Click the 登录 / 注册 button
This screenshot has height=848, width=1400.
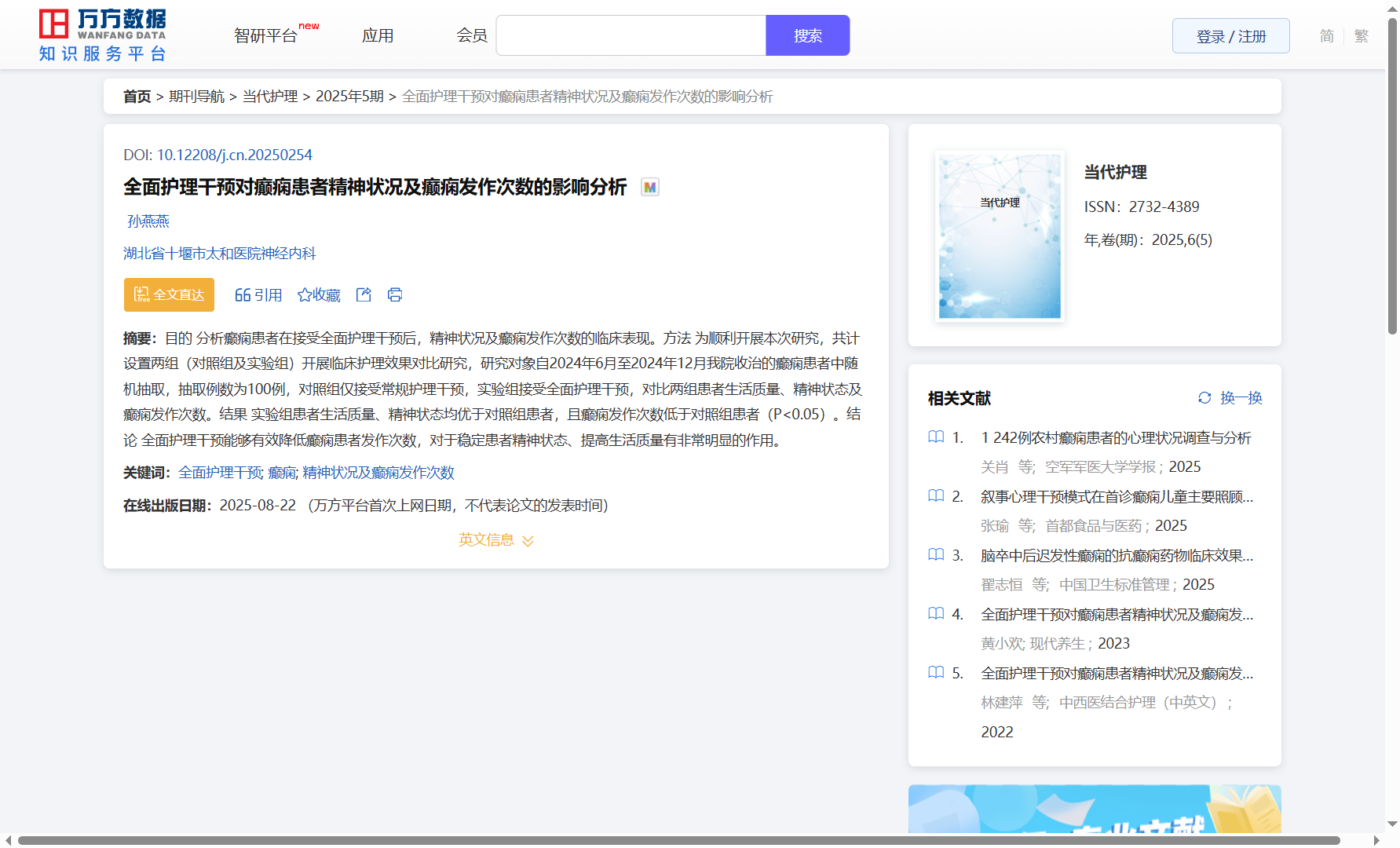click(1230, 36)
